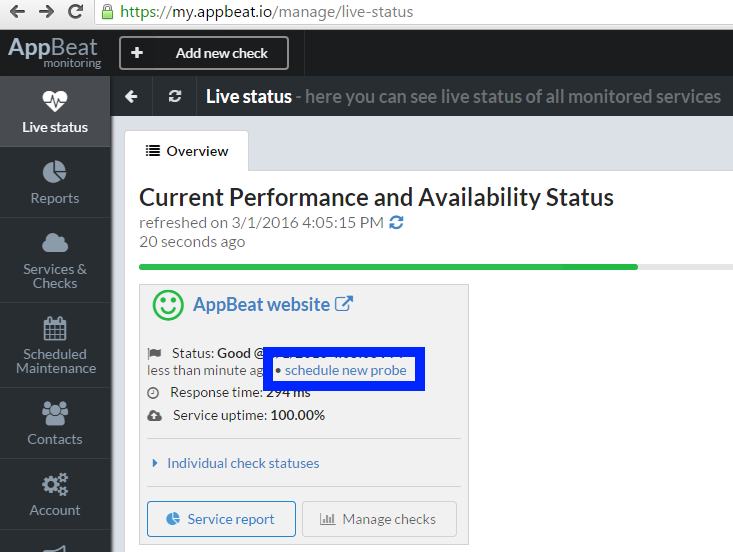
Task: Open the AppBeat website link
Action: [x=261, y=305]
